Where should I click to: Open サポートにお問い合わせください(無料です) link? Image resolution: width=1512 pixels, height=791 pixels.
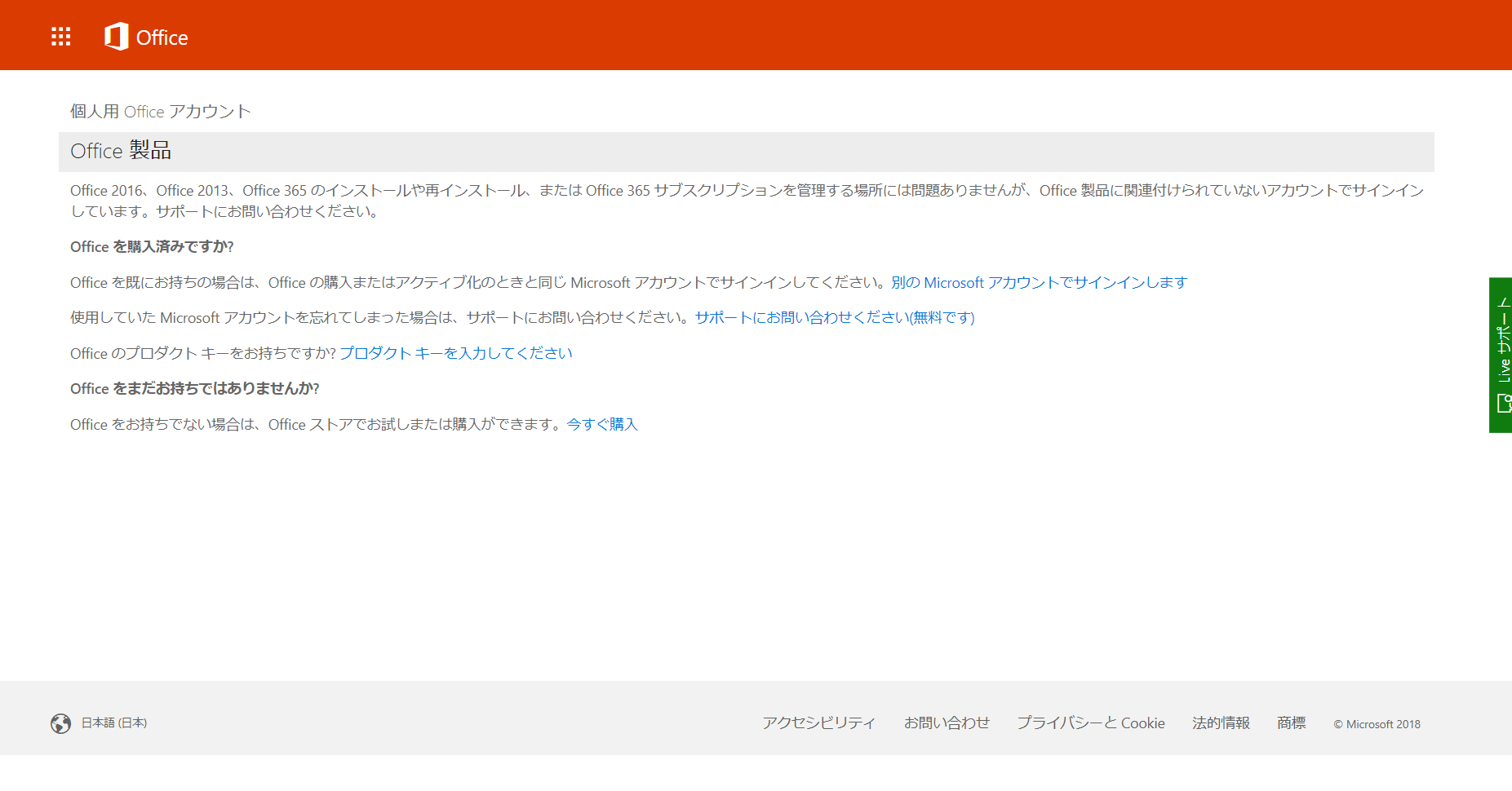tap(835, 317)
